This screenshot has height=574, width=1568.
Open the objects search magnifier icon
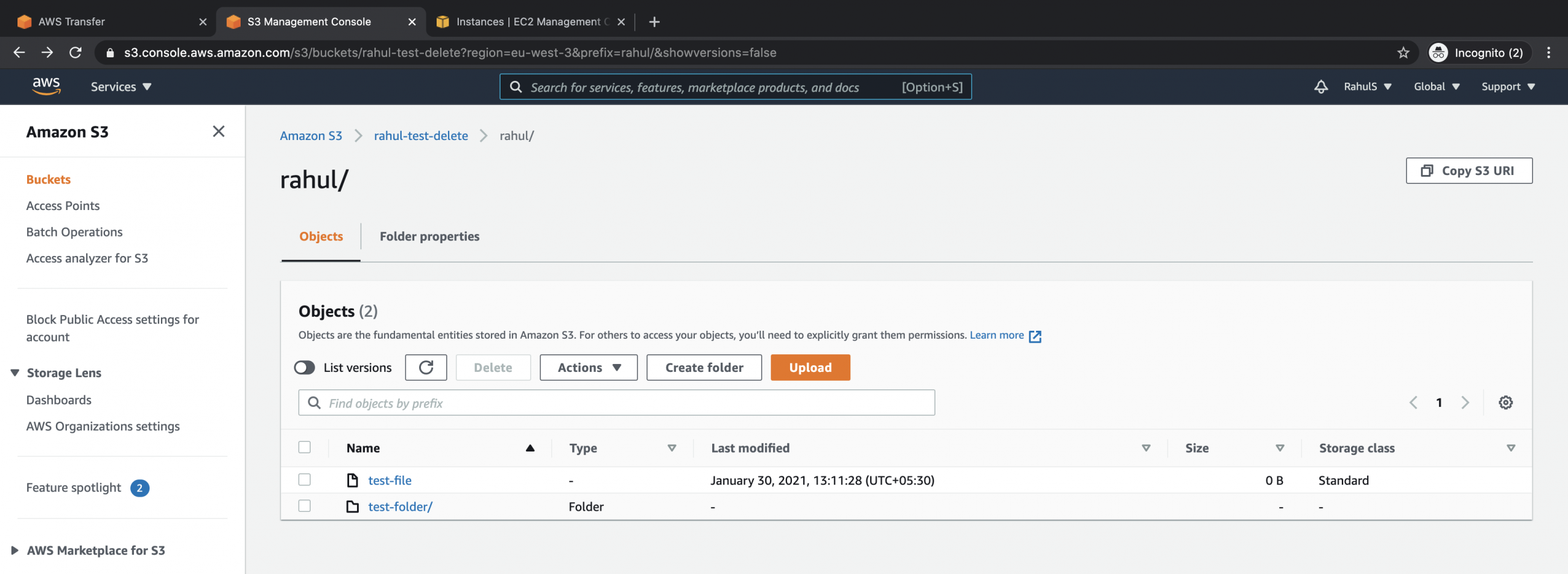pyautogui.click(x=314, y=403)
